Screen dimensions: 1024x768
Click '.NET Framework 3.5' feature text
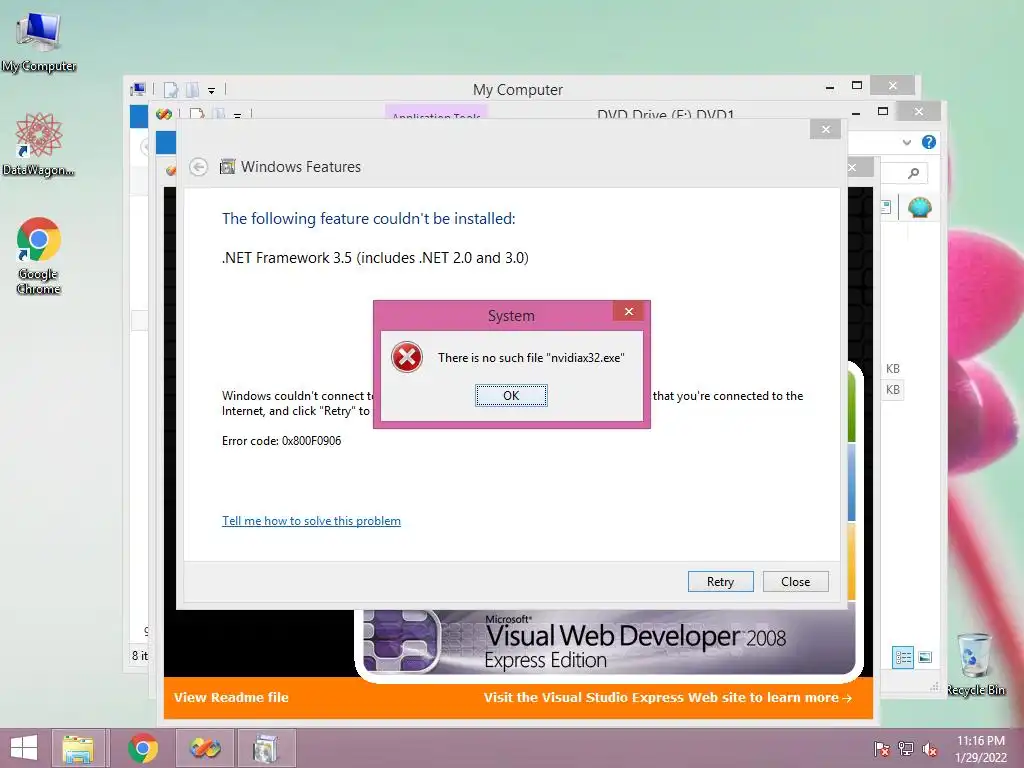pyautogui.click(x=375, y=257)
